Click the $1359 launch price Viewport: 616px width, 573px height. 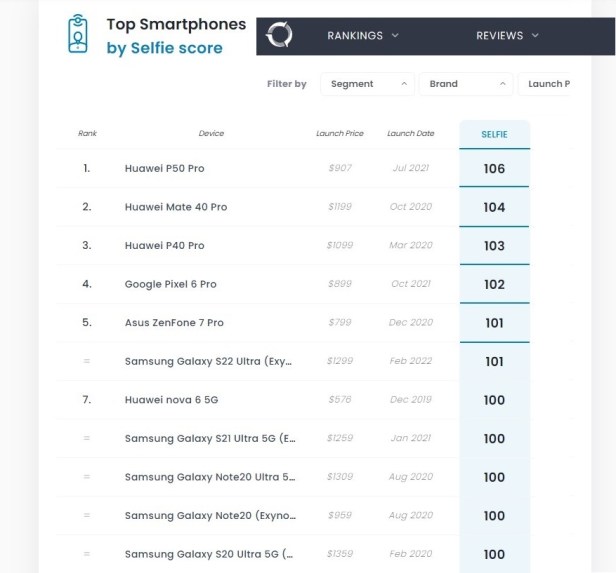340,554
